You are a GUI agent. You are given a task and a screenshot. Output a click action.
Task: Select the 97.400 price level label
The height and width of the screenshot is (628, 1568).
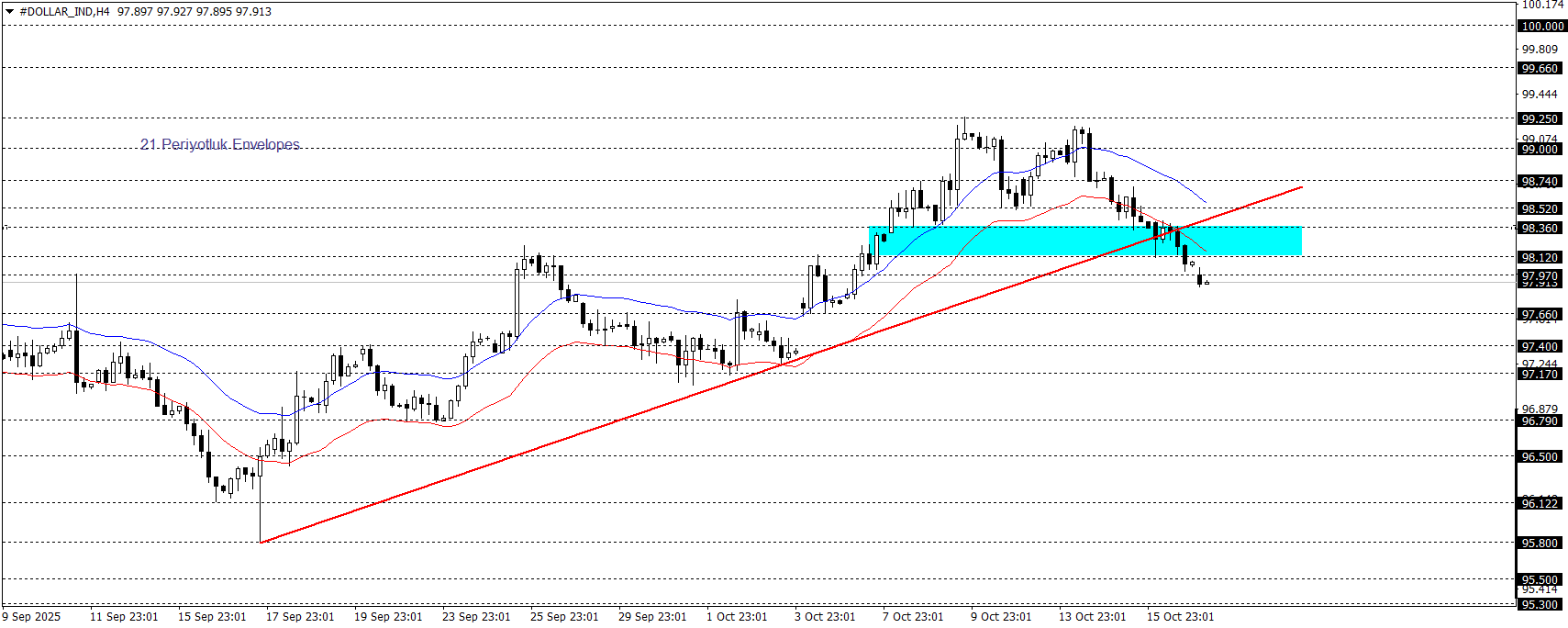[x=1540, y=346]
